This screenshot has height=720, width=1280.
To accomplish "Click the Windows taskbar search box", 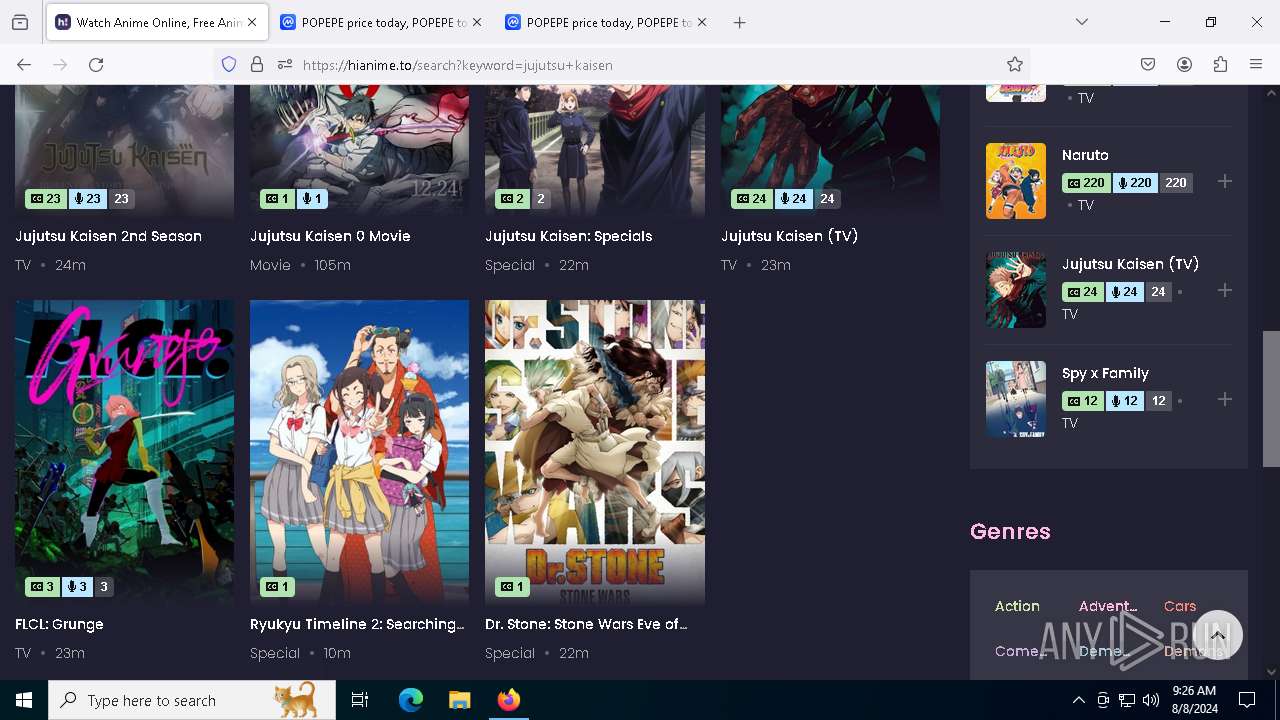I will coord(192,700).
